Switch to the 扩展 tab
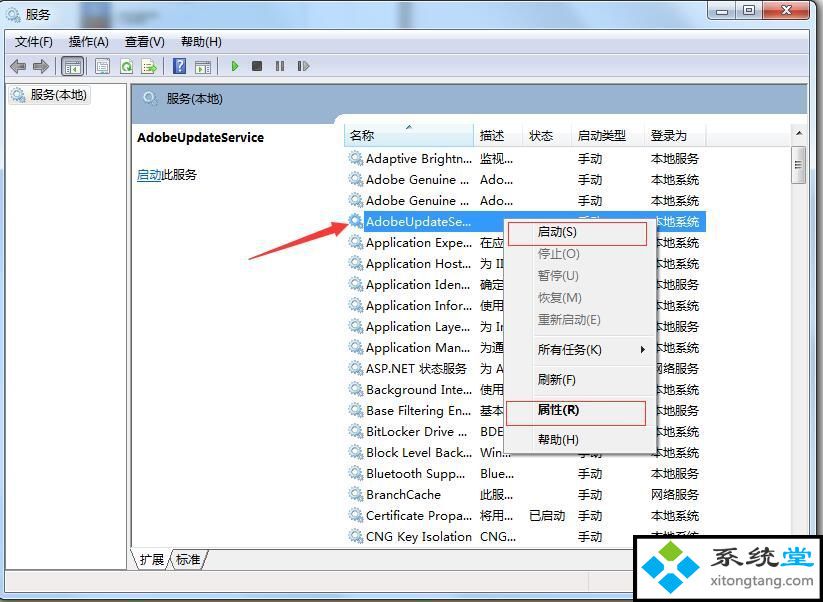The image size is (823, 602). pos(151,559)
